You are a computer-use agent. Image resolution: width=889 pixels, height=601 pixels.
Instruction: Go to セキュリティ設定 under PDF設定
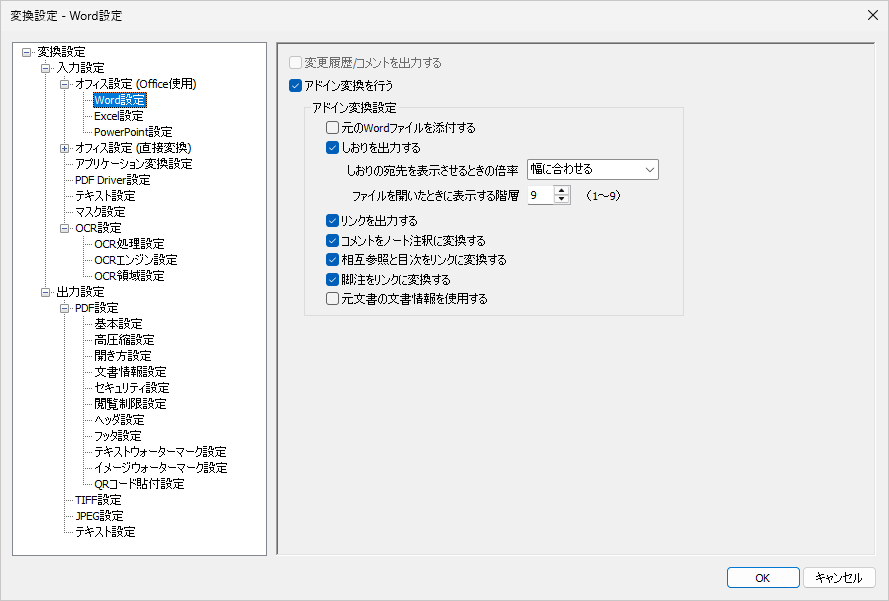pos(132,388)
